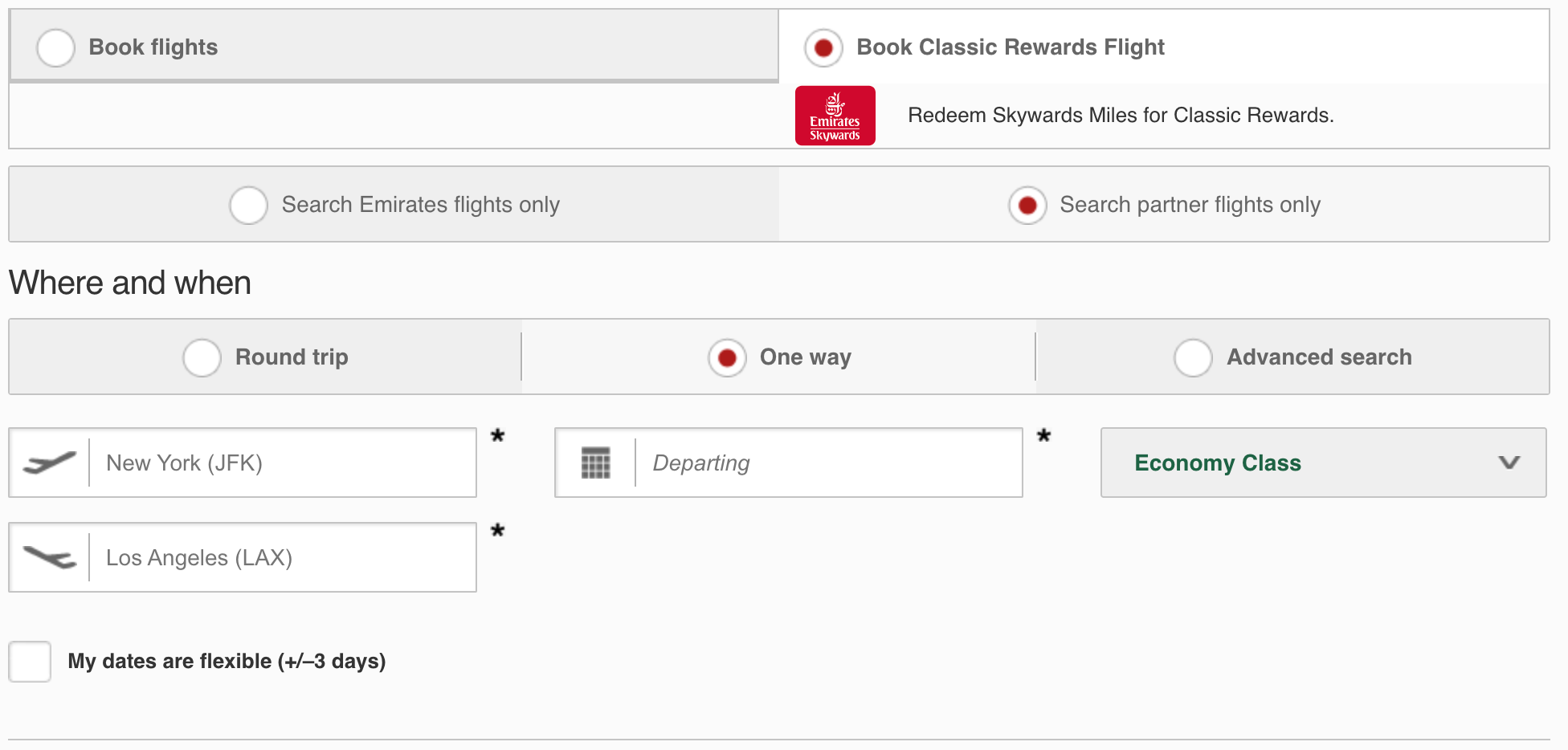Select the Book flights option
This screenshot has height=750, width=1568.
55,47
